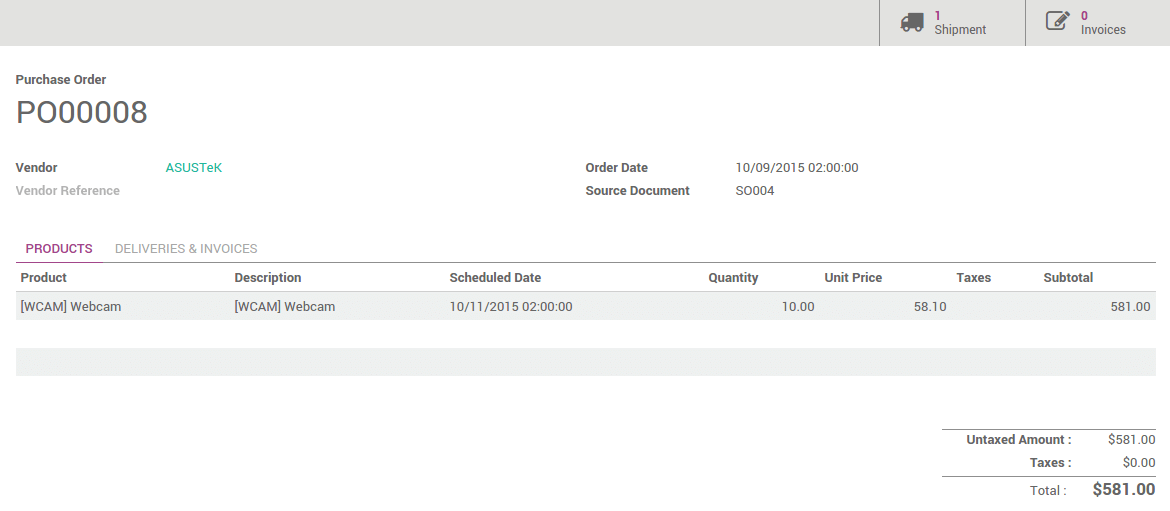This screenshot has height=511, width=1170.
Task: Click the 10.00 quantity cell
Action: 798,307
